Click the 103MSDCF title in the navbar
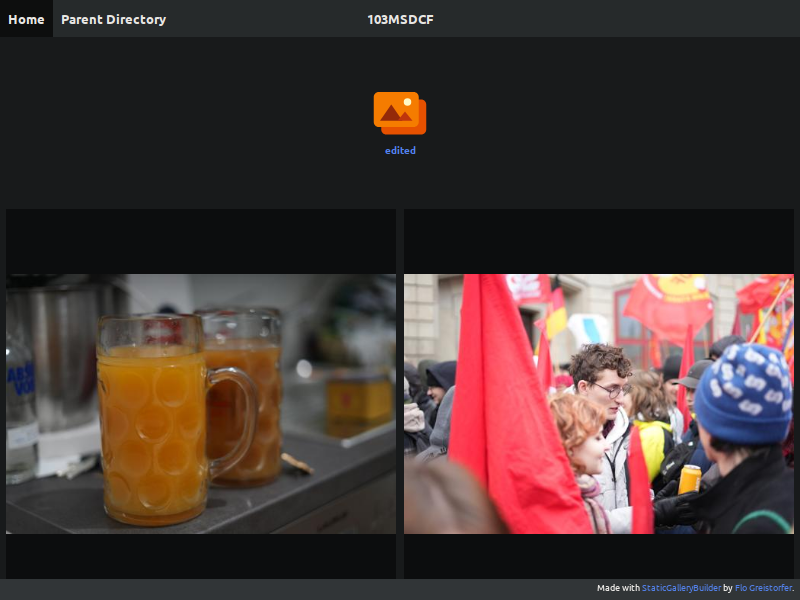The height and width of the screenshot is (600, 800). [x=400, y=18]
